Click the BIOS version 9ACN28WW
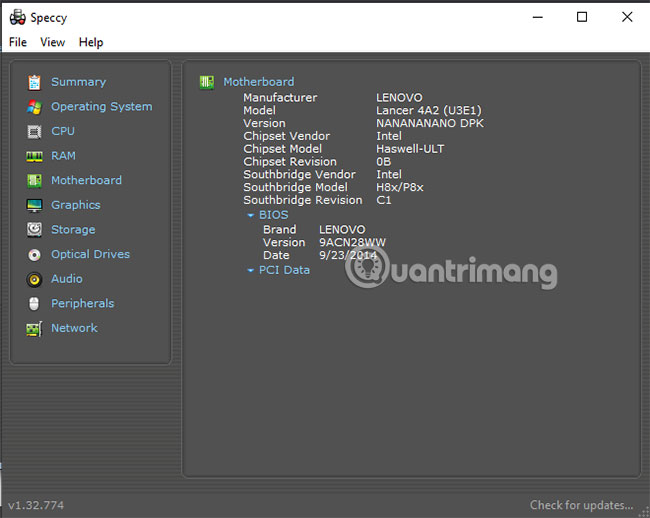This screenshot has width=650, height=518. 352,243
